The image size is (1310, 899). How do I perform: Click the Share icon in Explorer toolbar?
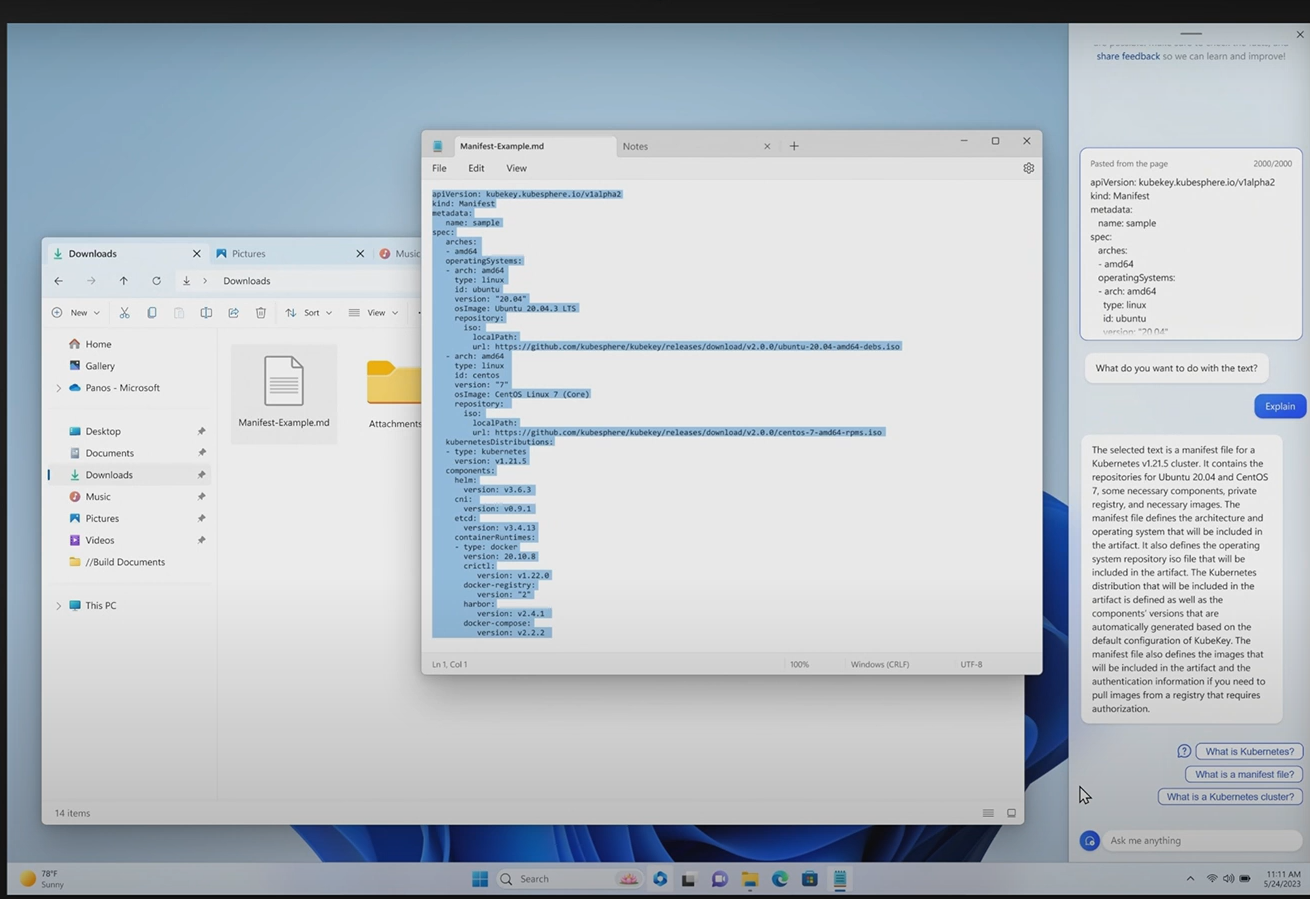click(x=233, y=313)
